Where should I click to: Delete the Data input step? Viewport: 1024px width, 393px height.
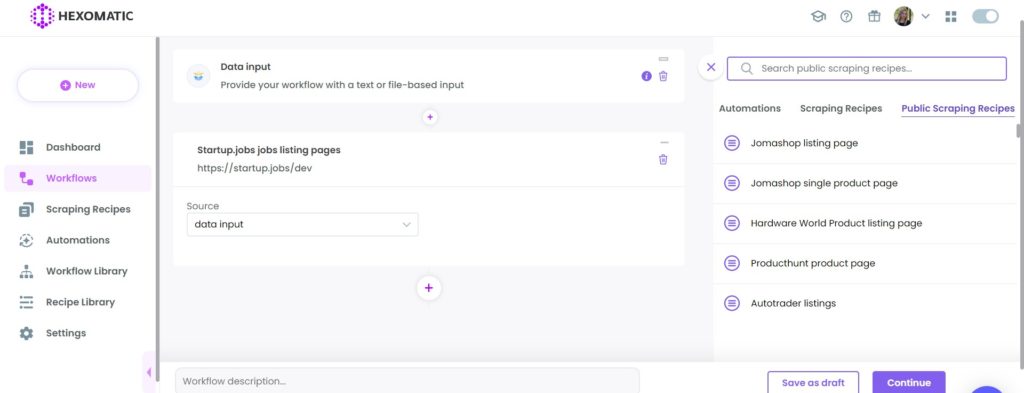click(x=663, y=76)
